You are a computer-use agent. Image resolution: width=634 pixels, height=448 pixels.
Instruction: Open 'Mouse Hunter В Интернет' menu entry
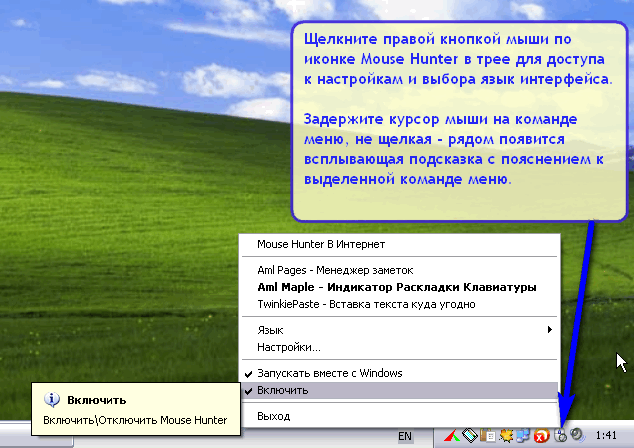[x=399, y=244]
